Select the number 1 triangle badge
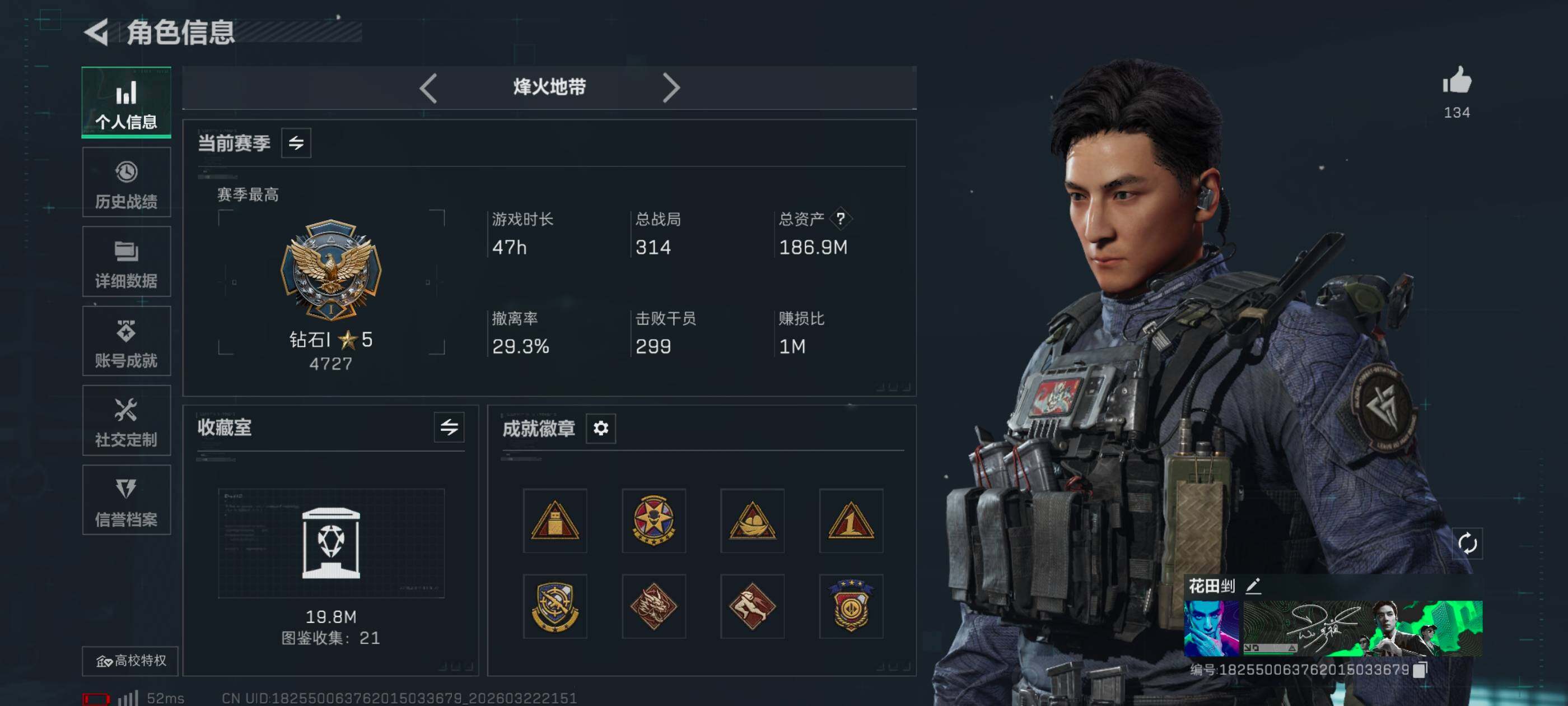Viewport: 1568px width, 706px height. 850,521
